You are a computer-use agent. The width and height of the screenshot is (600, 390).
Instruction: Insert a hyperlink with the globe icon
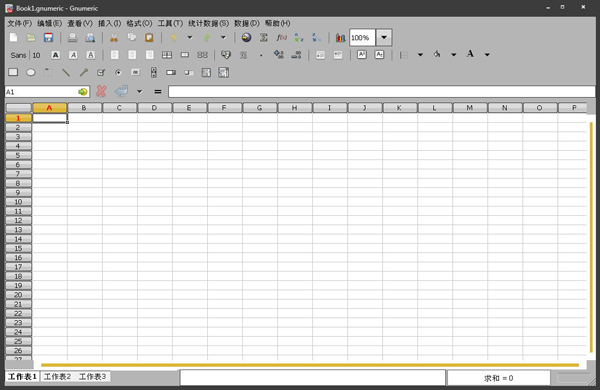click(246, 38)
